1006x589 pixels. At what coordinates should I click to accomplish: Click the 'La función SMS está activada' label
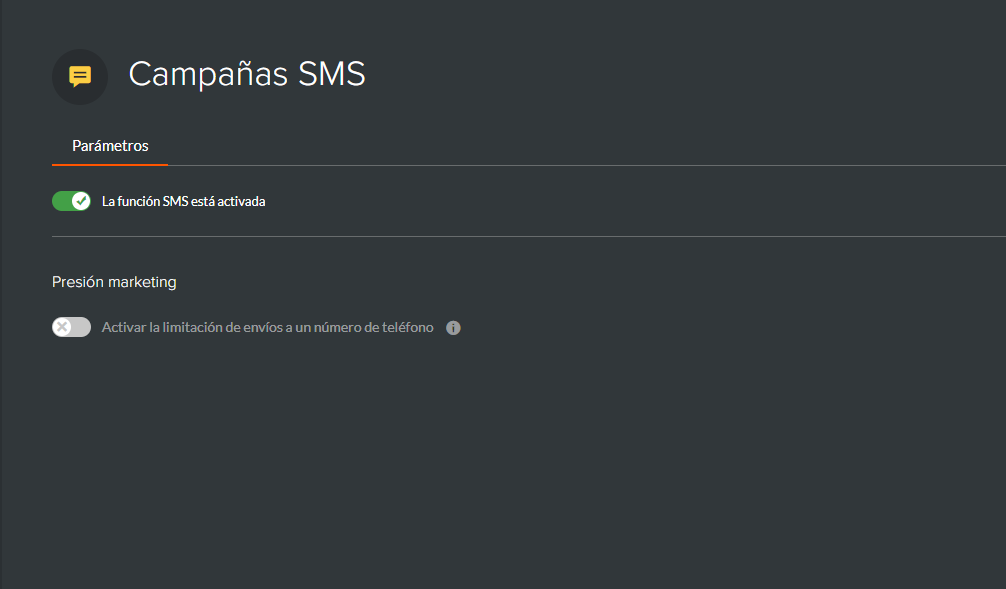(183, 201)
